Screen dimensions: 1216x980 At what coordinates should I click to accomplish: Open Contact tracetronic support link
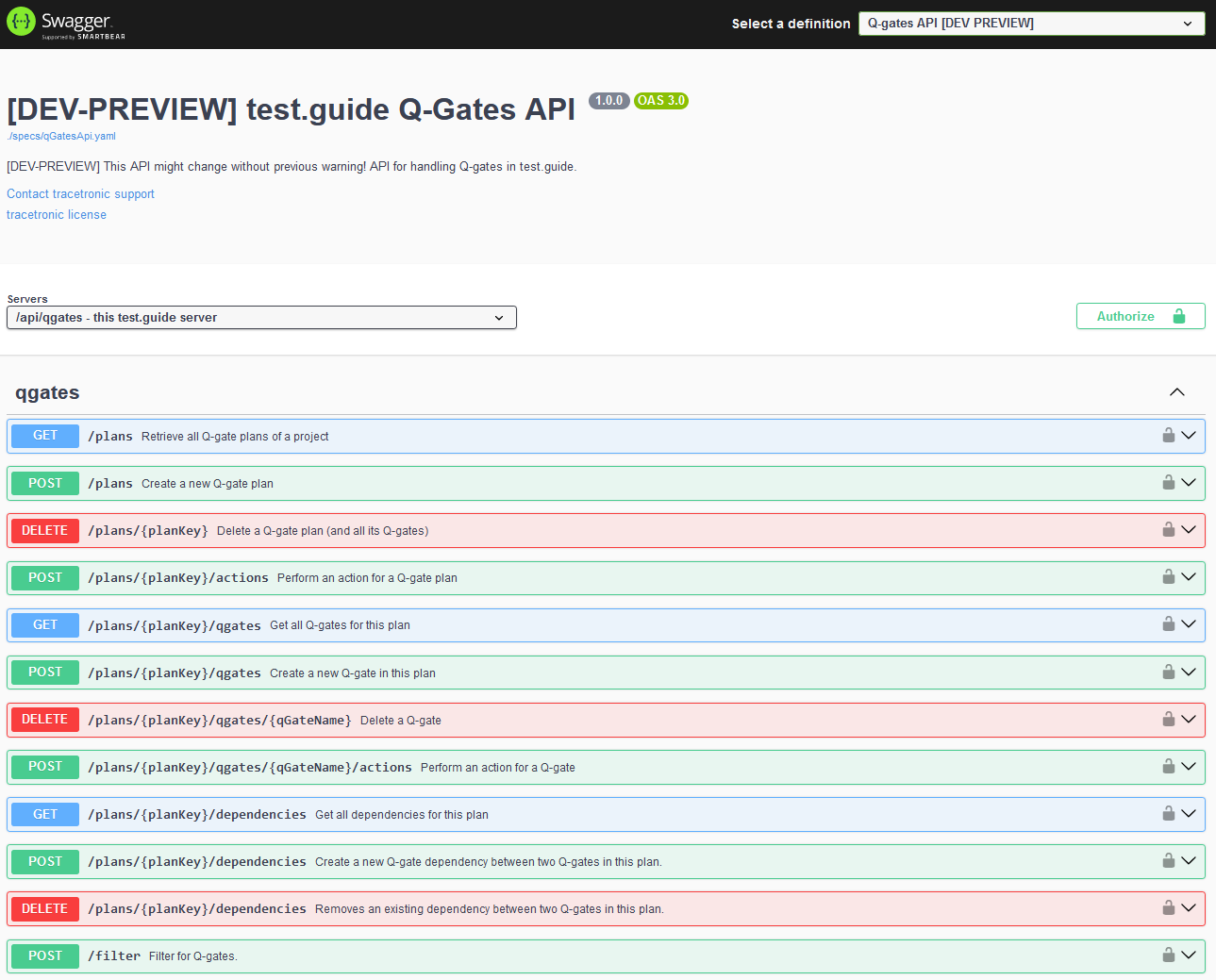(x=80, y=194)
